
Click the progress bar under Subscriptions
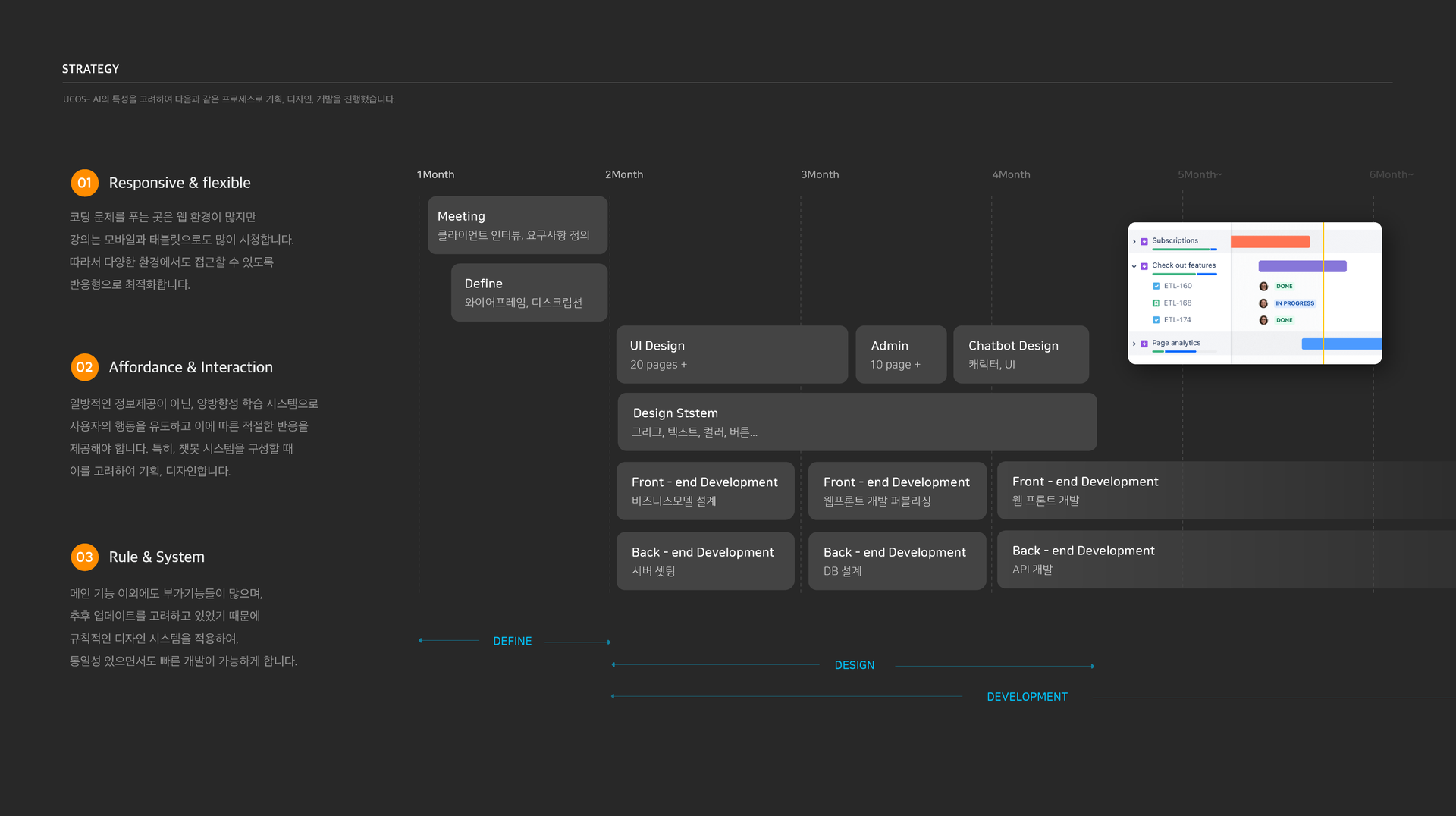1185,249
